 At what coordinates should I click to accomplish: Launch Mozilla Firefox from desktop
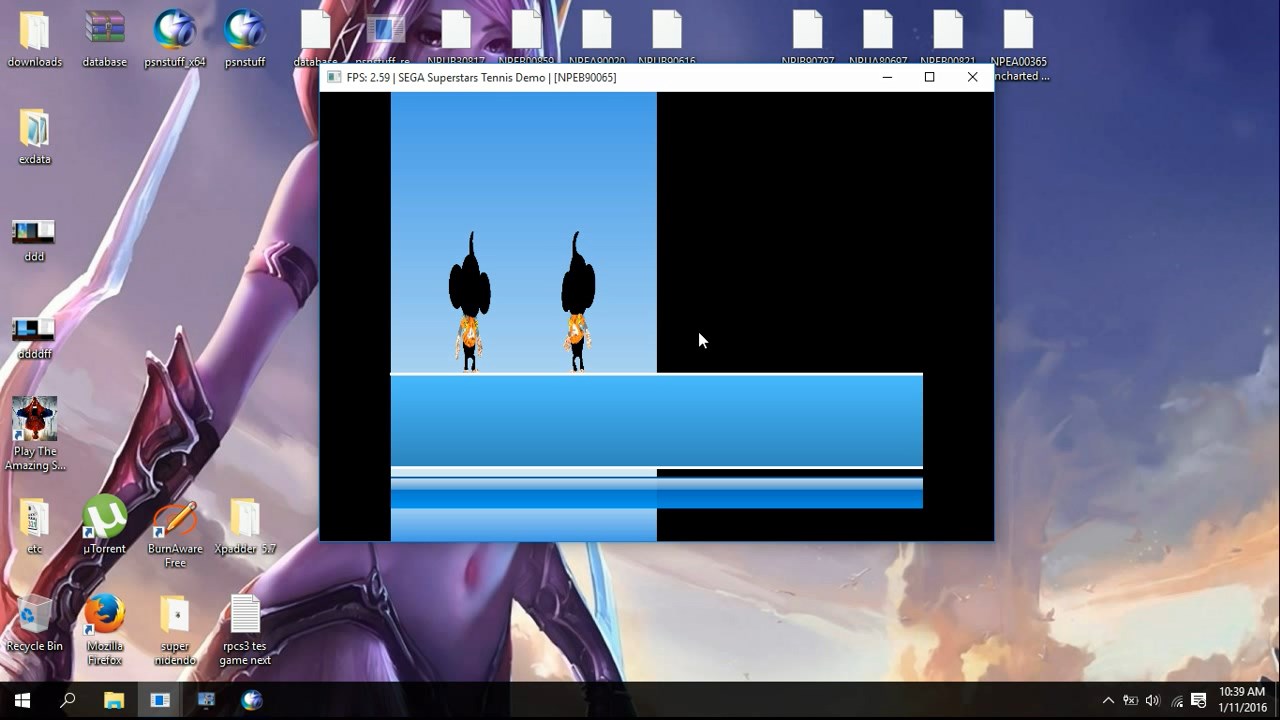click(104, 615)
